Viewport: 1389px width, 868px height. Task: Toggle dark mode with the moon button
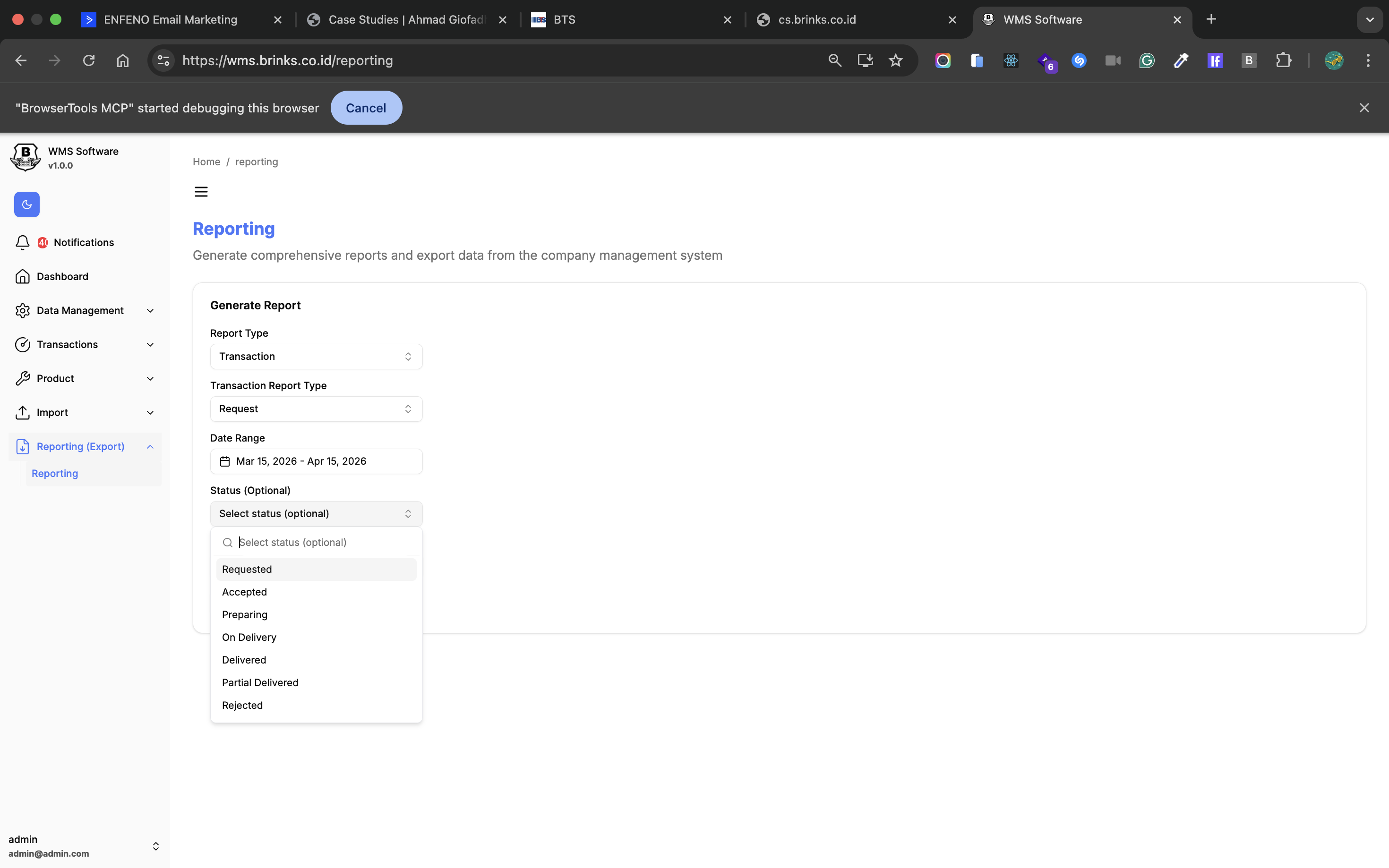tap(26, 204)
